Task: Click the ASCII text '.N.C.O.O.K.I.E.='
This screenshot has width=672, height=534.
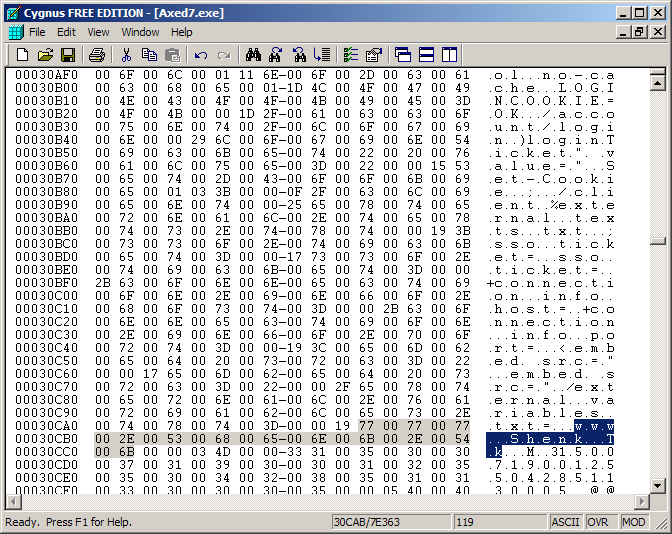Action: point(551,101)
